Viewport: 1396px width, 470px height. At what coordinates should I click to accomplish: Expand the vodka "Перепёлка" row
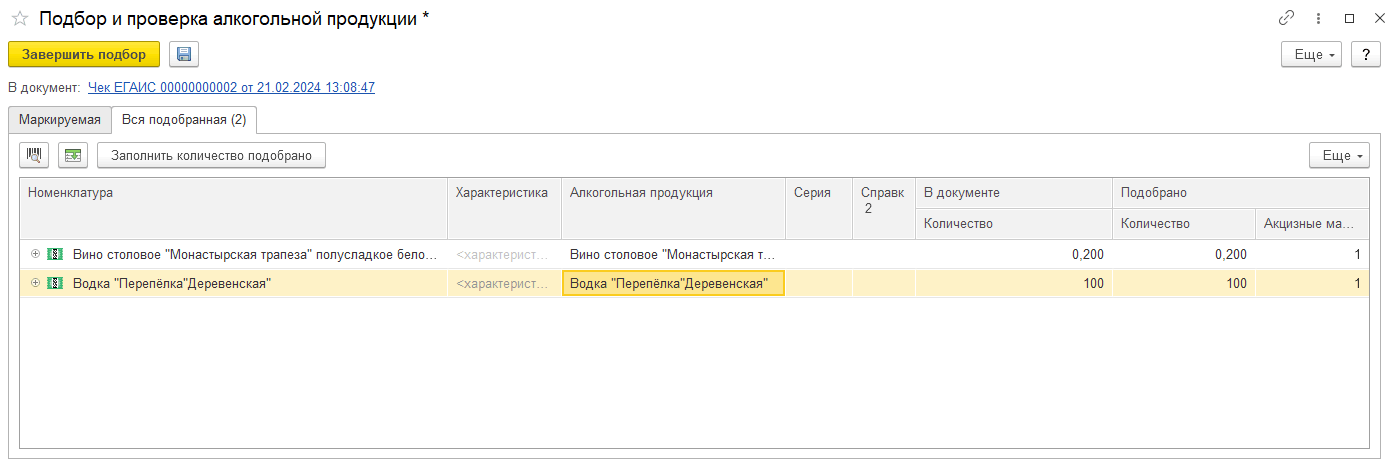pos(35,283)
